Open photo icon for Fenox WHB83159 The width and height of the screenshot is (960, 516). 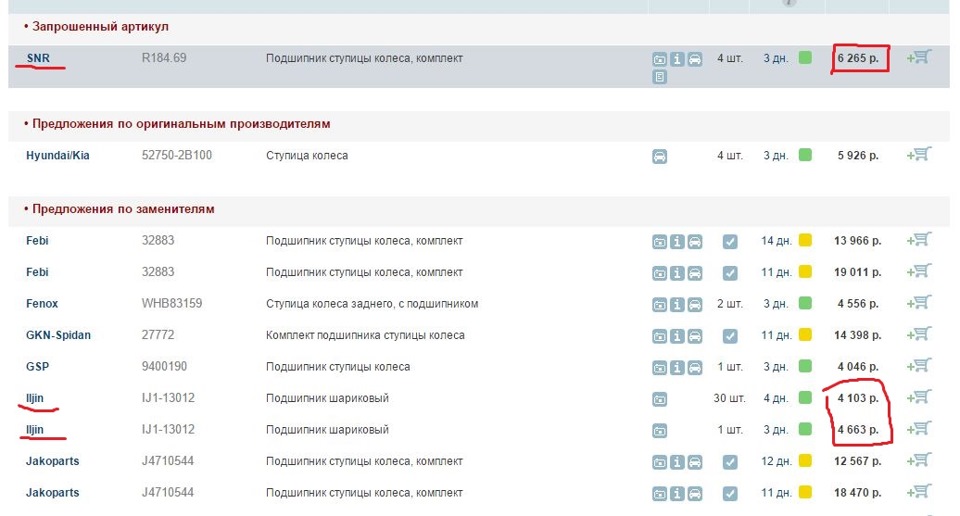click(x=659, y=305)
